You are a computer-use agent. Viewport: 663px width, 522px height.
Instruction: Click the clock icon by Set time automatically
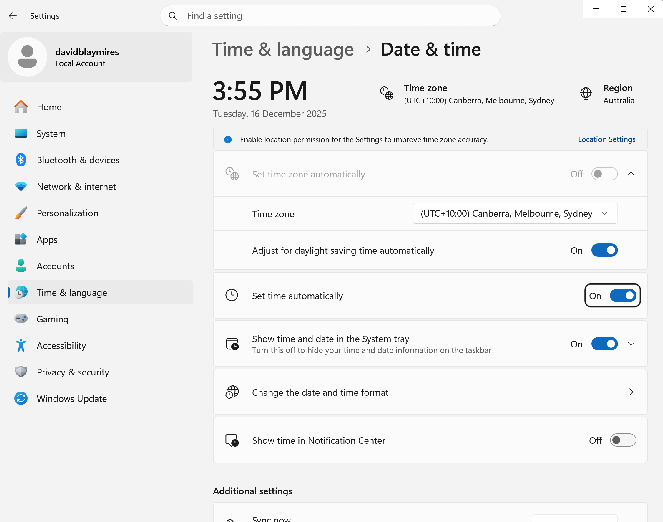(x=232, y=295)
